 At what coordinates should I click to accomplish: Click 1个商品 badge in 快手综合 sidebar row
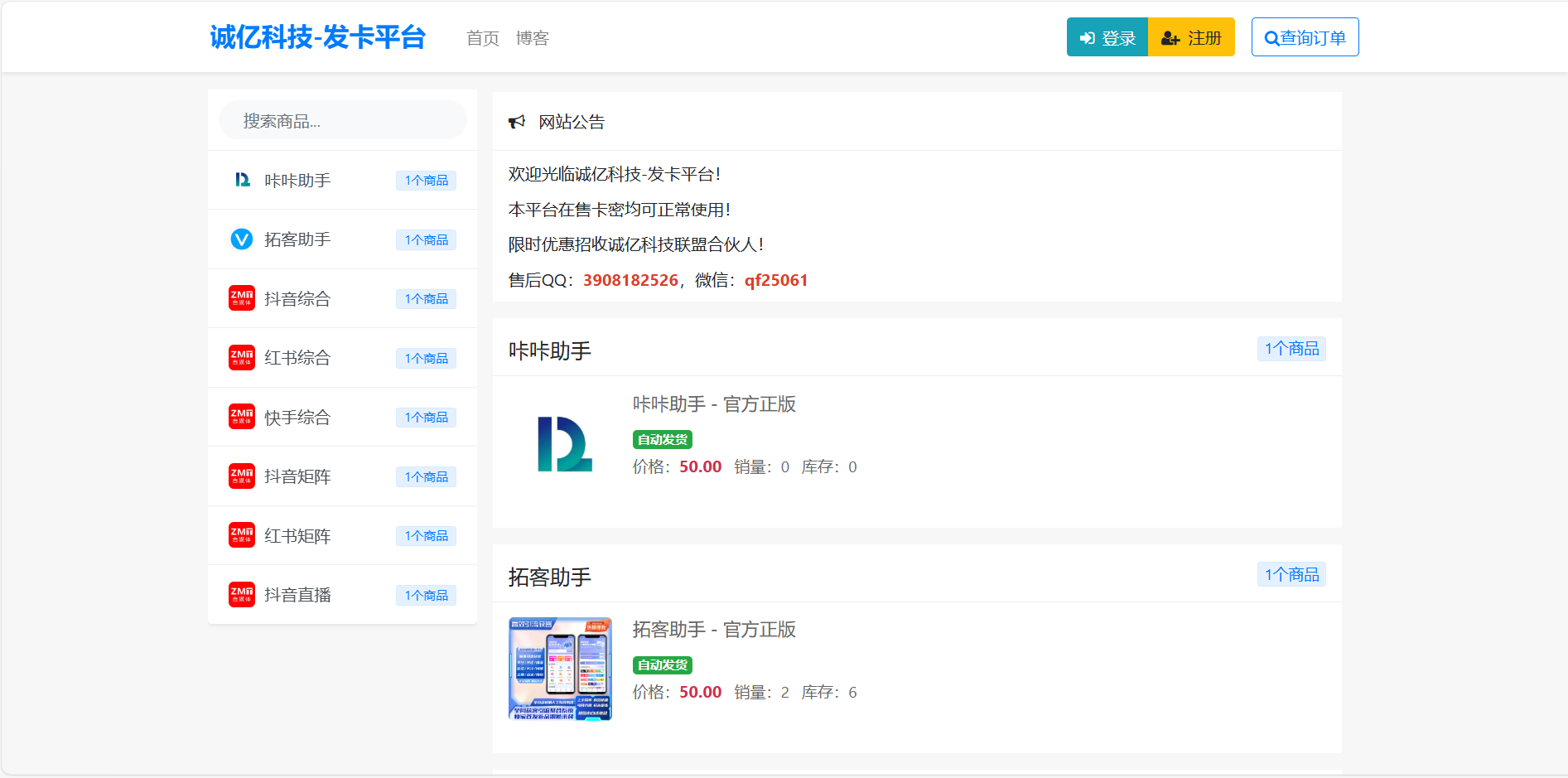426,418
